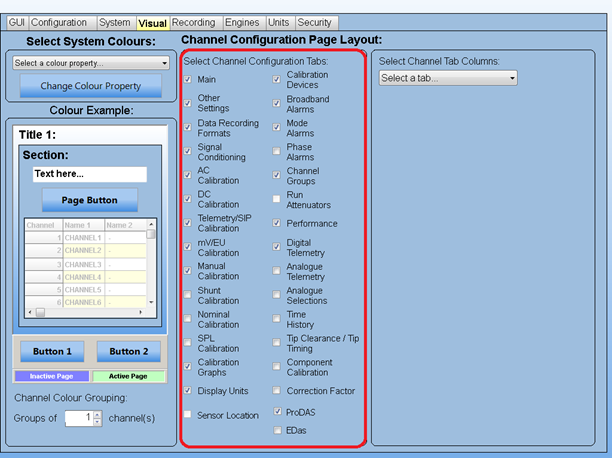Check the Analogue Selections checkbox

click(277, 294)
